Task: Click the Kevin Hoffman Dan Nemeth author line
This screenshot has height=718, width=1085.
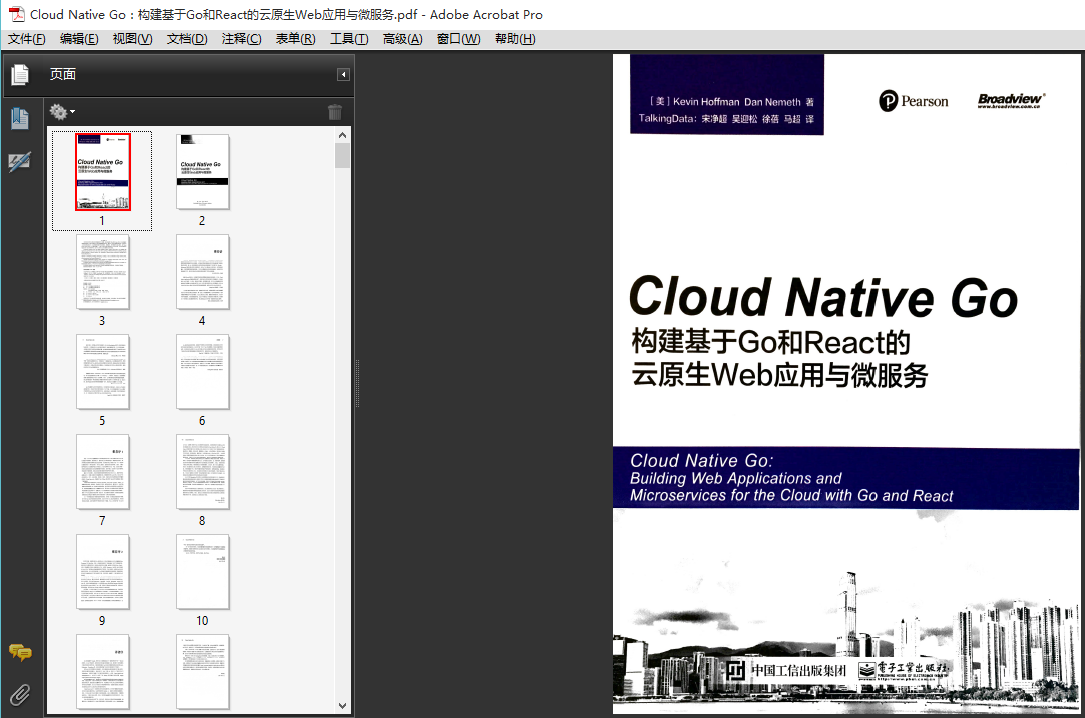Action: point(731,102)
